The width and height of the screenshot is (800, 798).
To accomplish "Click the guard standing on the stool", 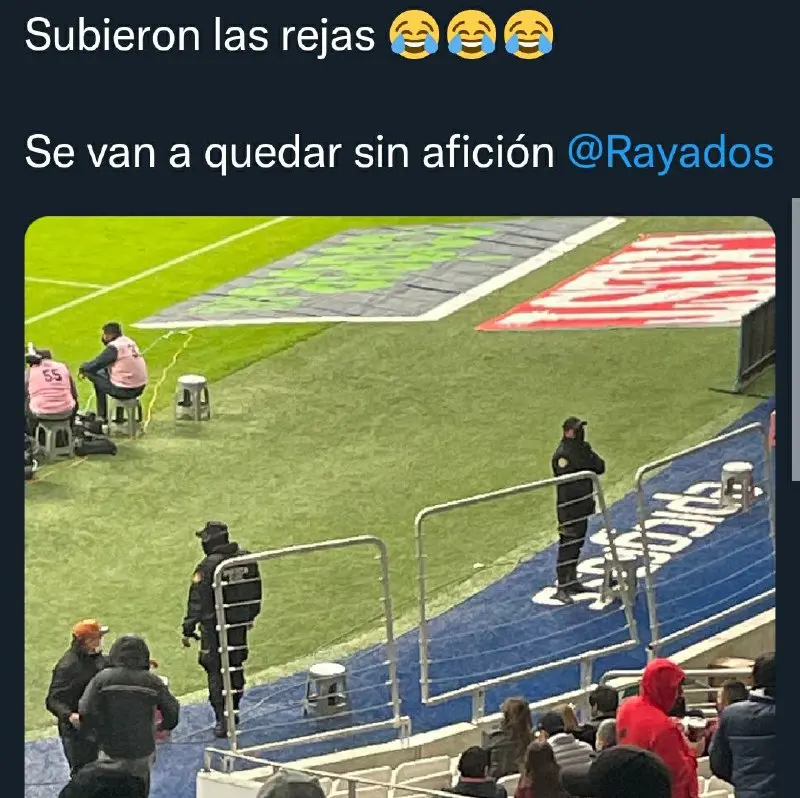I will coord(576,509).
